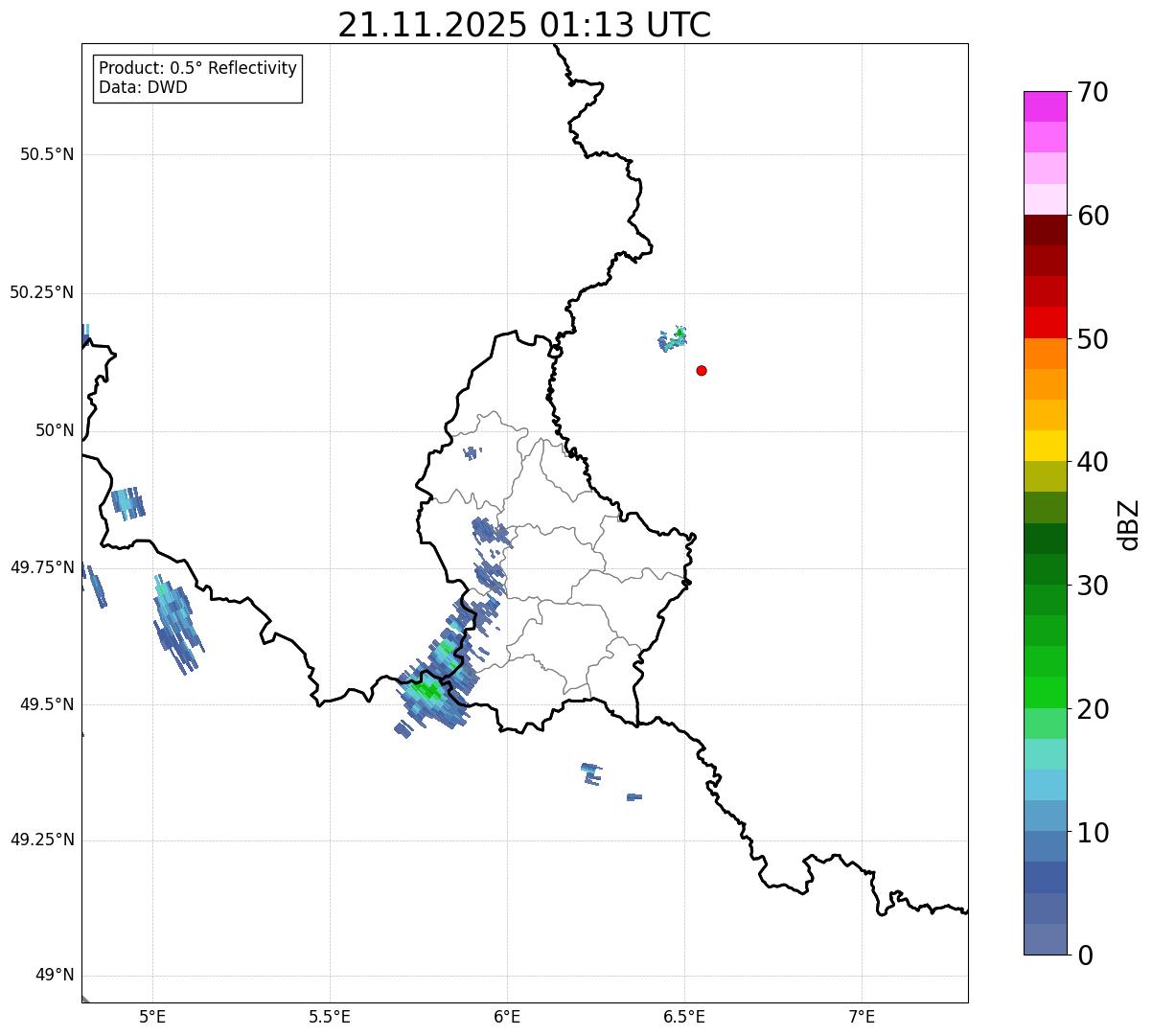The width and height of the screenshot is (1152, 1036).
Task: Click the 49.25°N latitude label
Action: coord(42,840)
